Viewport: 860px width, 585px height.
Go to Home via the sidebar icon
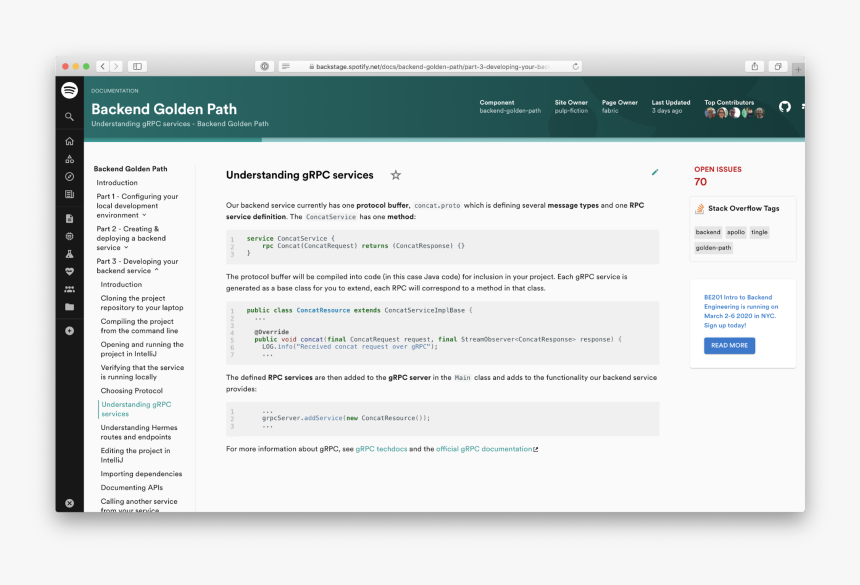click(69, 142)
